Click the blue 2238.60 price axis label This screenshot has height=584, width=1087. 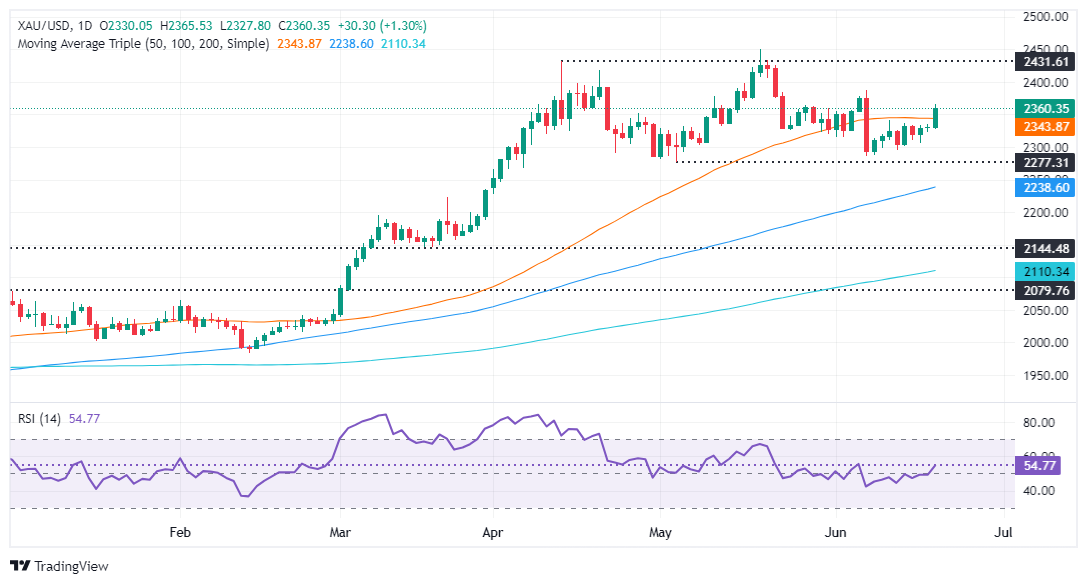coord(1045,187)
